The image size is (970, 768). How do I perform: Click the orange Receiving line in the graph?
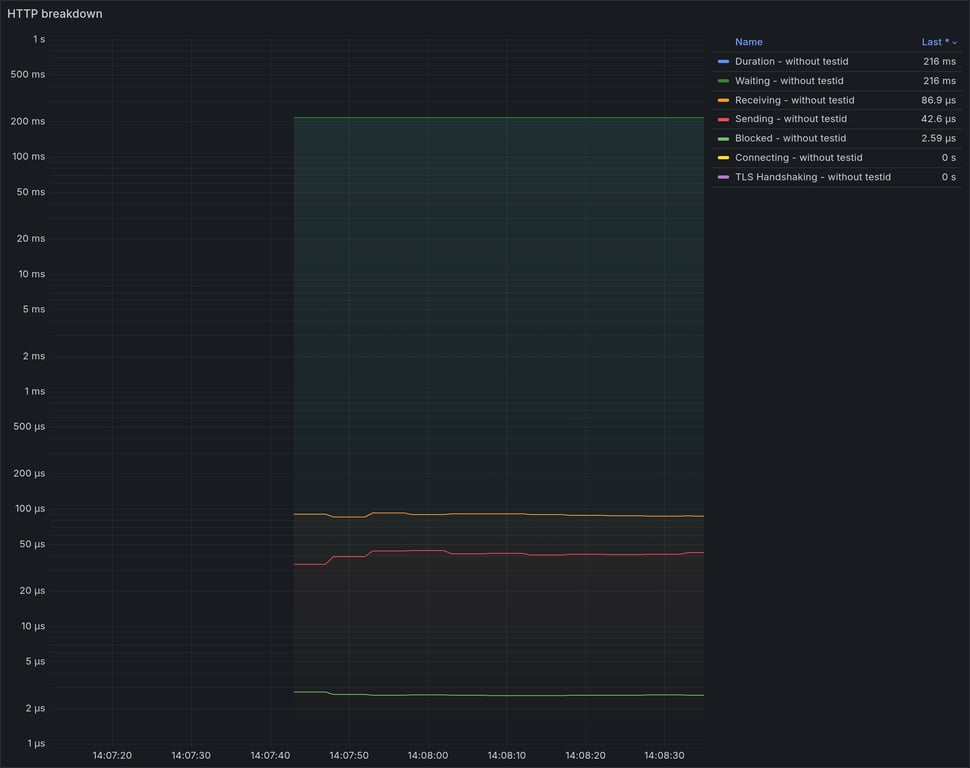point(495,514)
